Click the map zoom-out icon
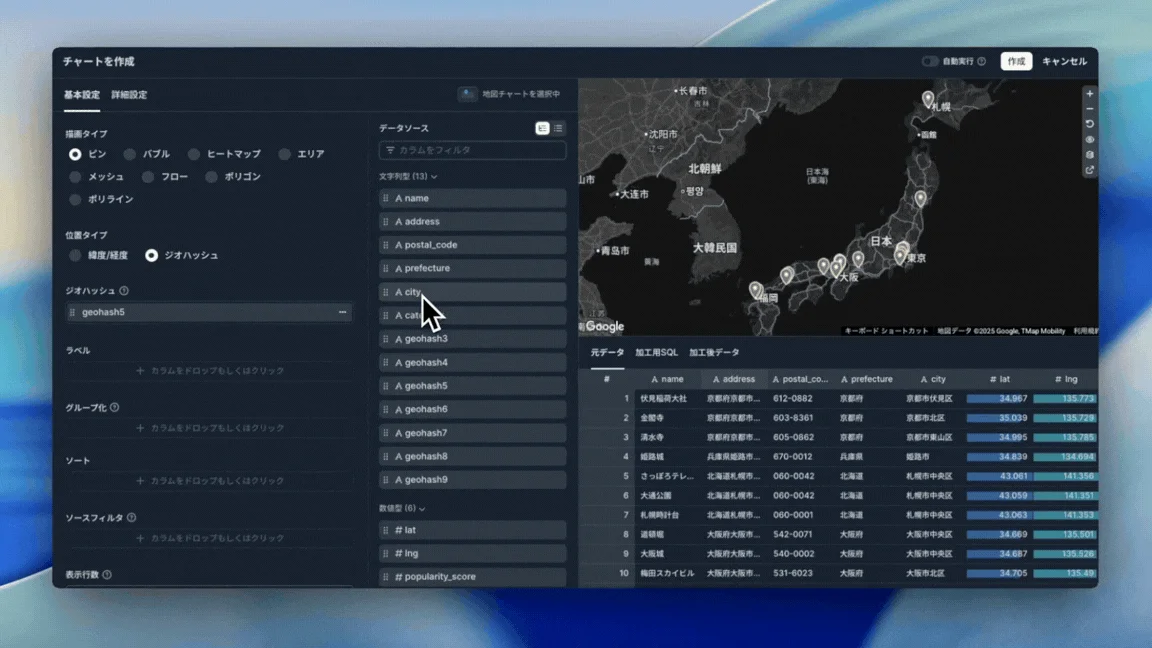Viewport: 1152px width, 648px height. click(x=1088, y=108)
